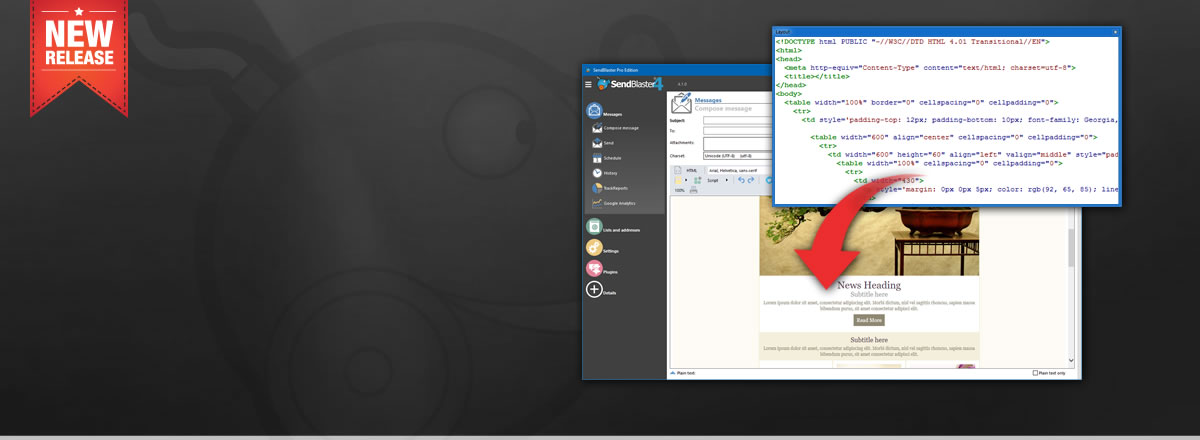1200x440 pixels.
Task: Expand the Plain text panel arrow
Action: [672, 373]
